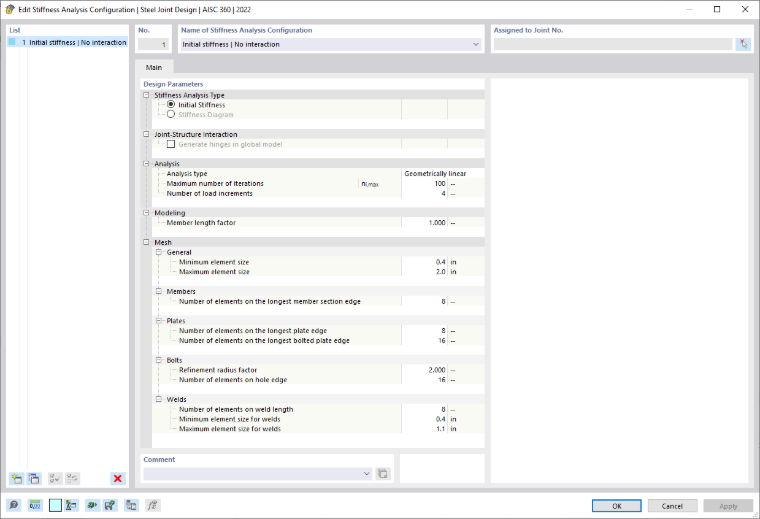The image size is (760, 519).
Task: Collapse the Analysis section
Action: (146, 164)
